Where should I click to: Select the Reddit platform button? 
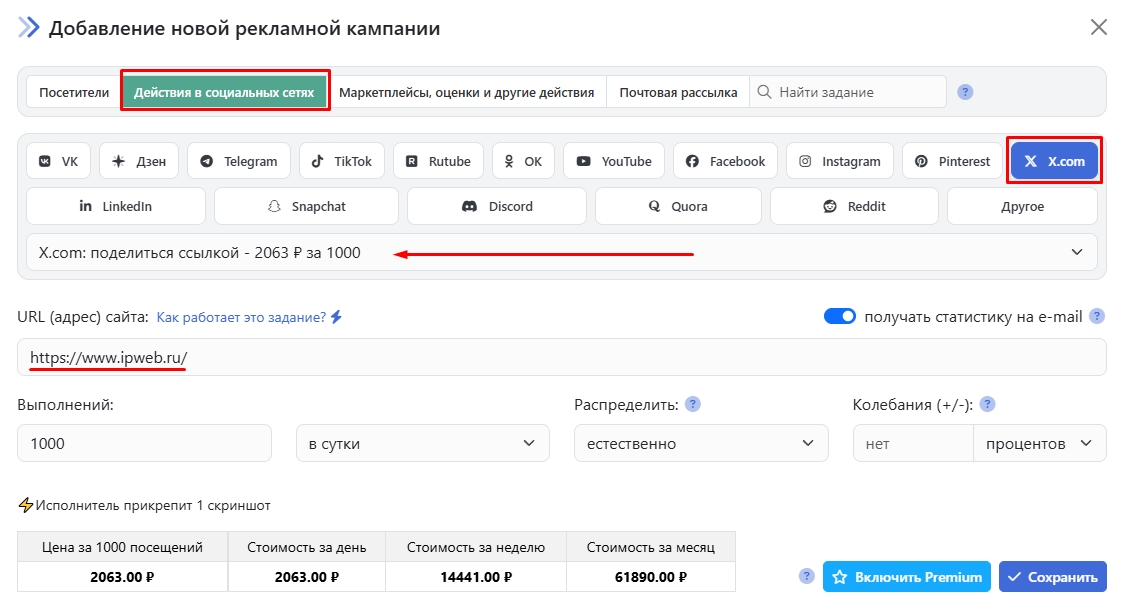(853, 206)
